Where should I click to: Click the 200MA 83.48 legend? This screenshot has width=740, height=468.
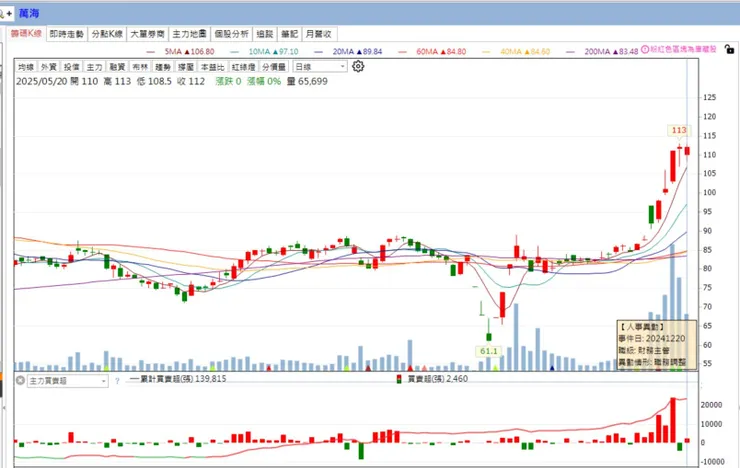pyautogui.click(x=611, y=51)
